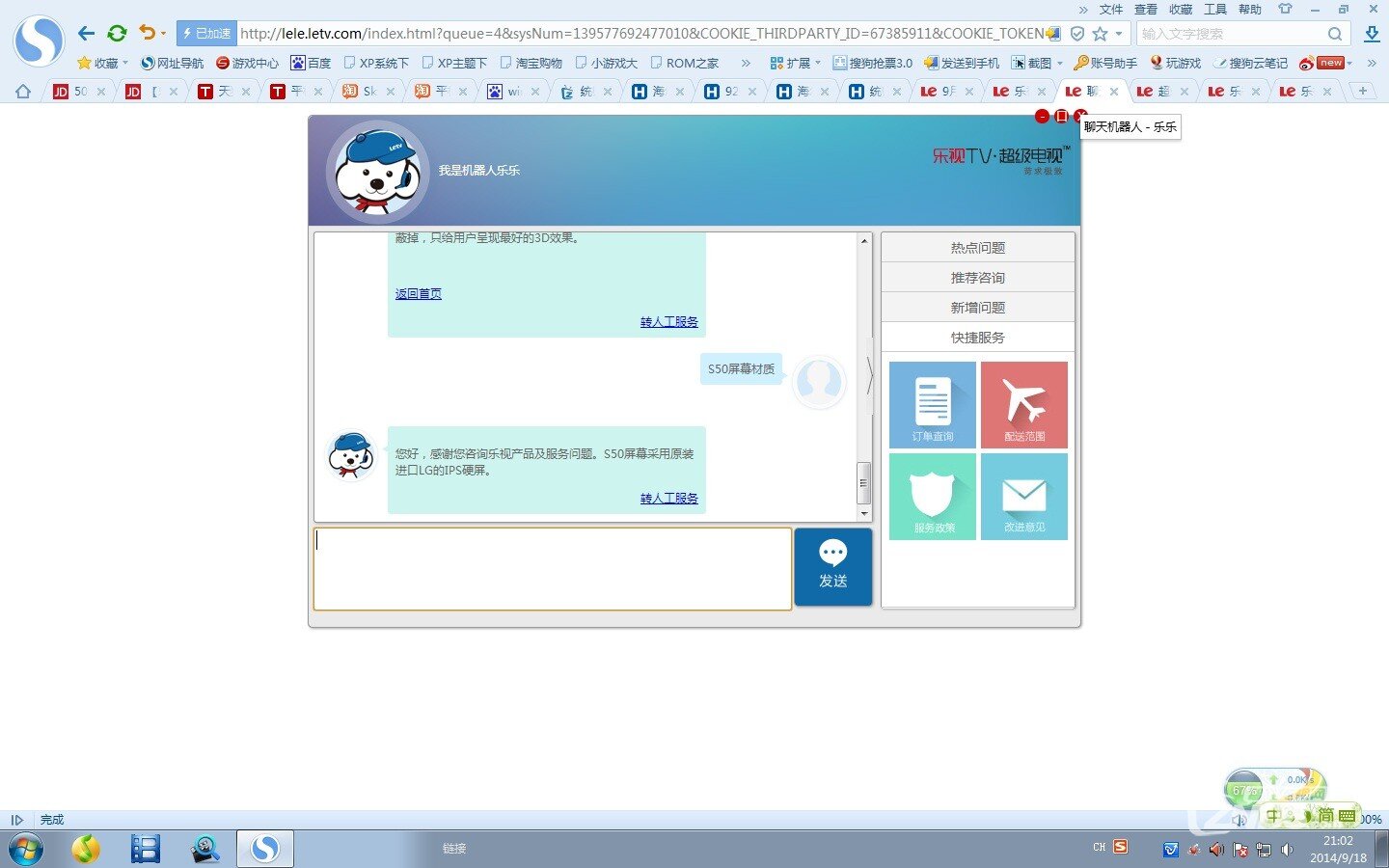Open the 游戏中心 bookmark

(248, 63)
